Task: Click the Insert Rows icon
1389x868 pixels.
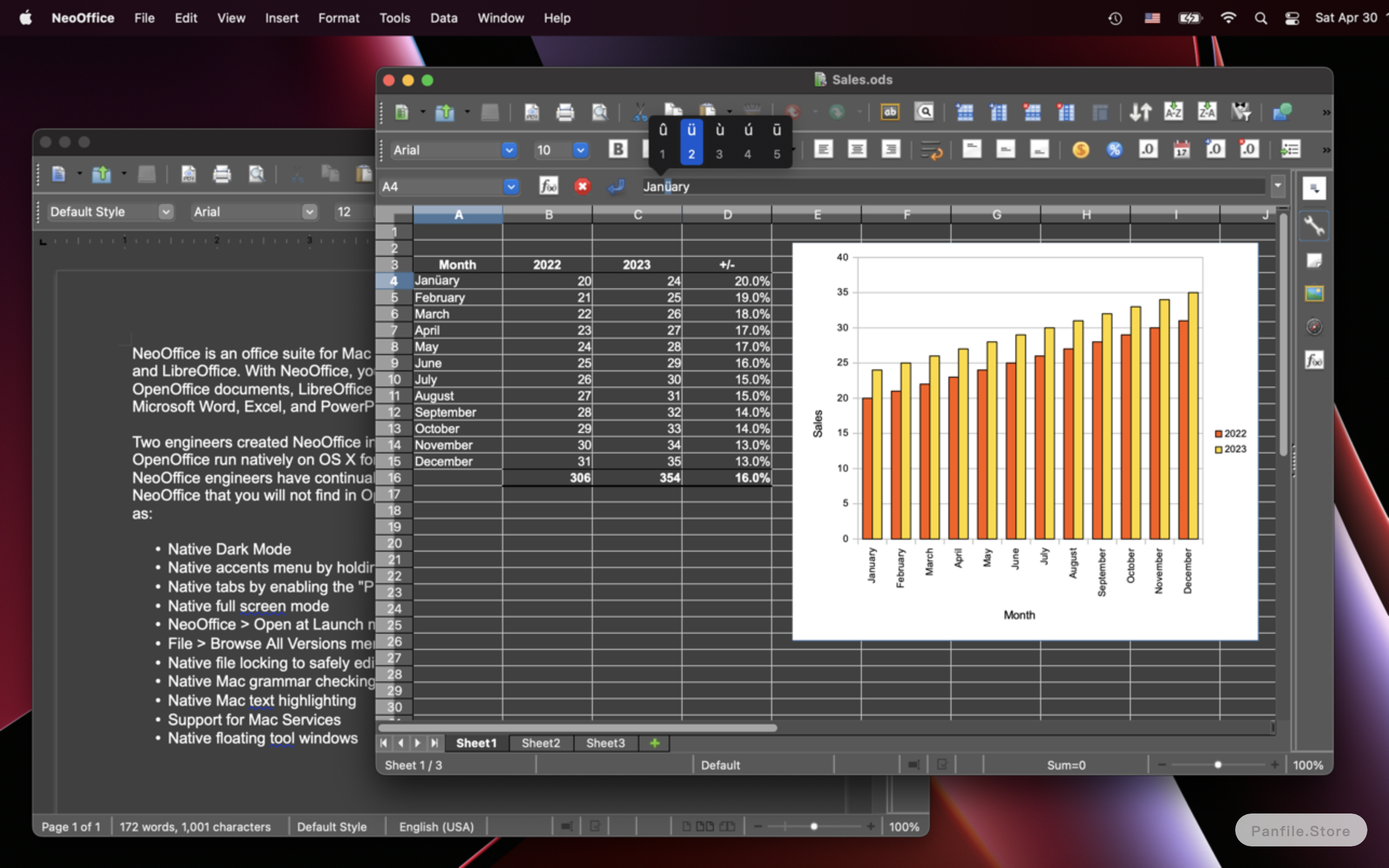Action: click(964, 112)
